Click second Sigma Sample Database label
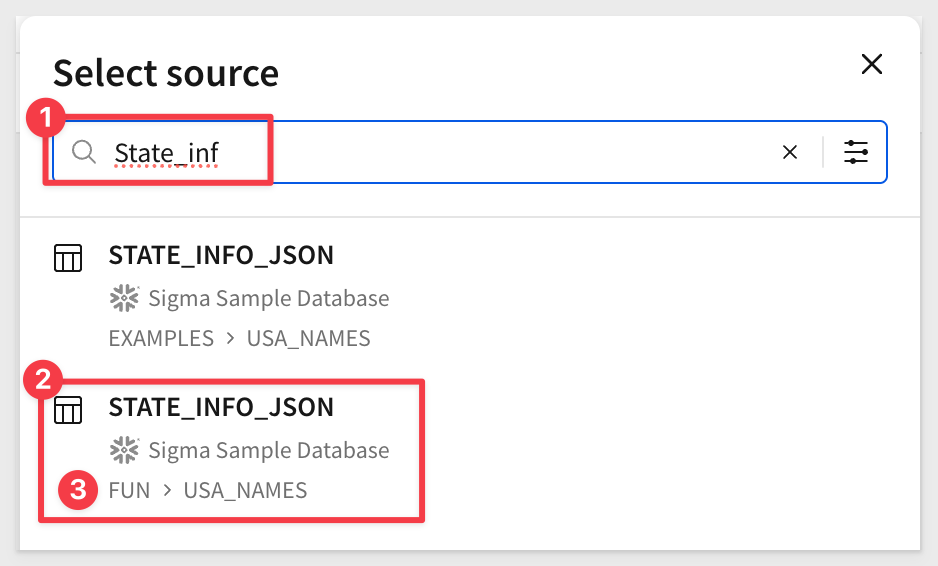 click(269, 450)
